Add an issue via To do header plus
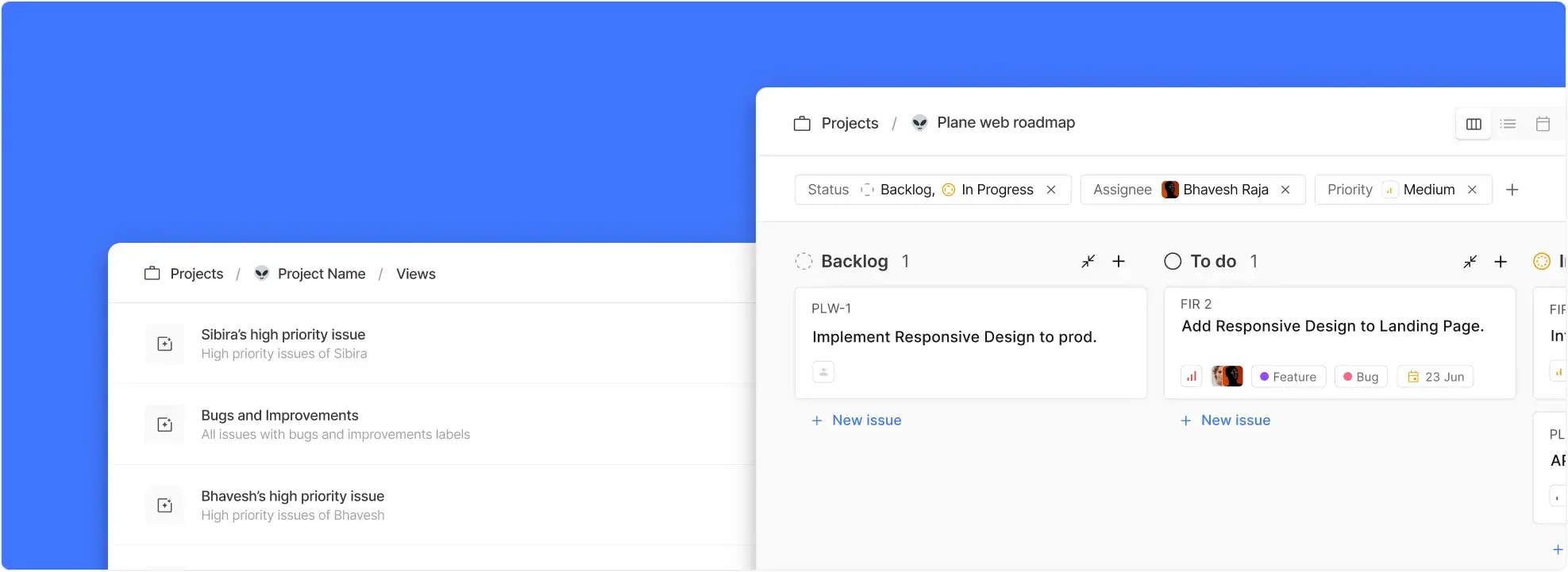The image size is (1568, 572). click(1501, 261)
